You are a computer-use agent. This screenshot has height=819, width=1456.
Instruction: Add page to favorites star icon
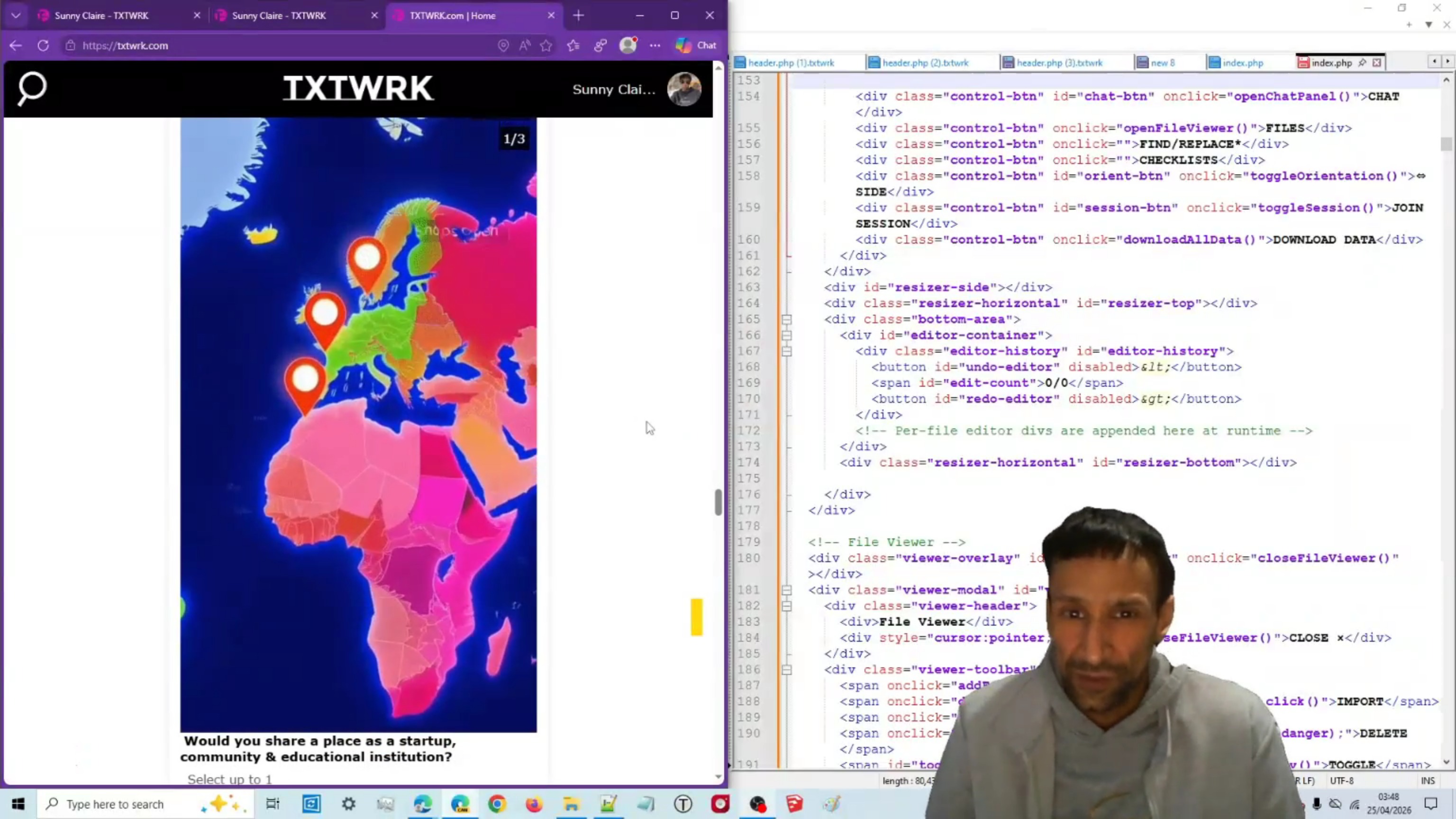pyautogui.click(x=546, y=45)
